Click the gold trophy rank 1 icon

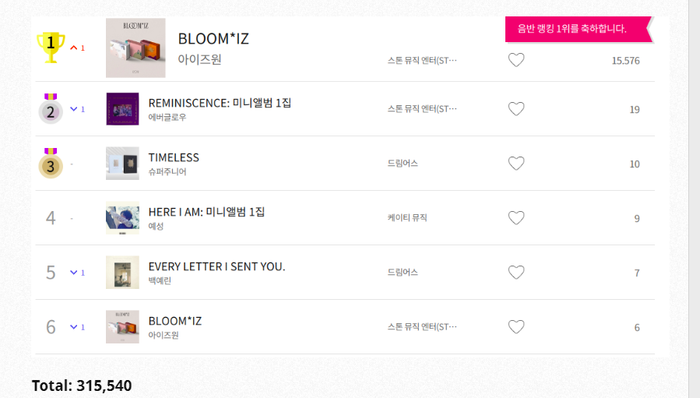tap(50, 47)
